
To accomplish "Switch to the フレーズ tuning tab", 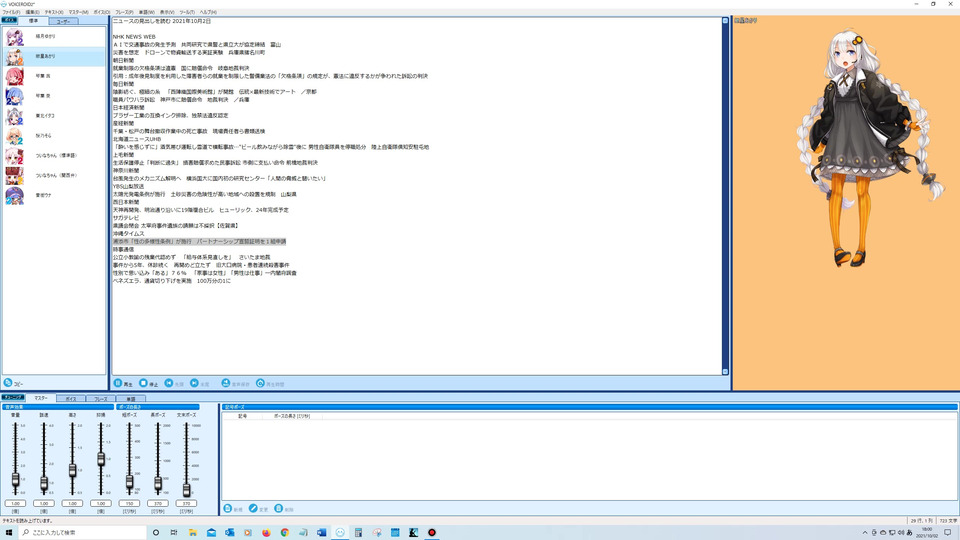I will [100, 399].
